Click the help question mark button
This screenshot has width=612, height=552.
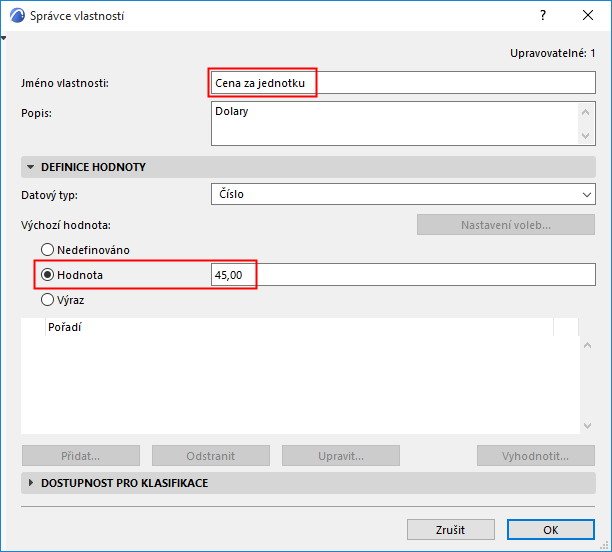click(x=542, y=16)
